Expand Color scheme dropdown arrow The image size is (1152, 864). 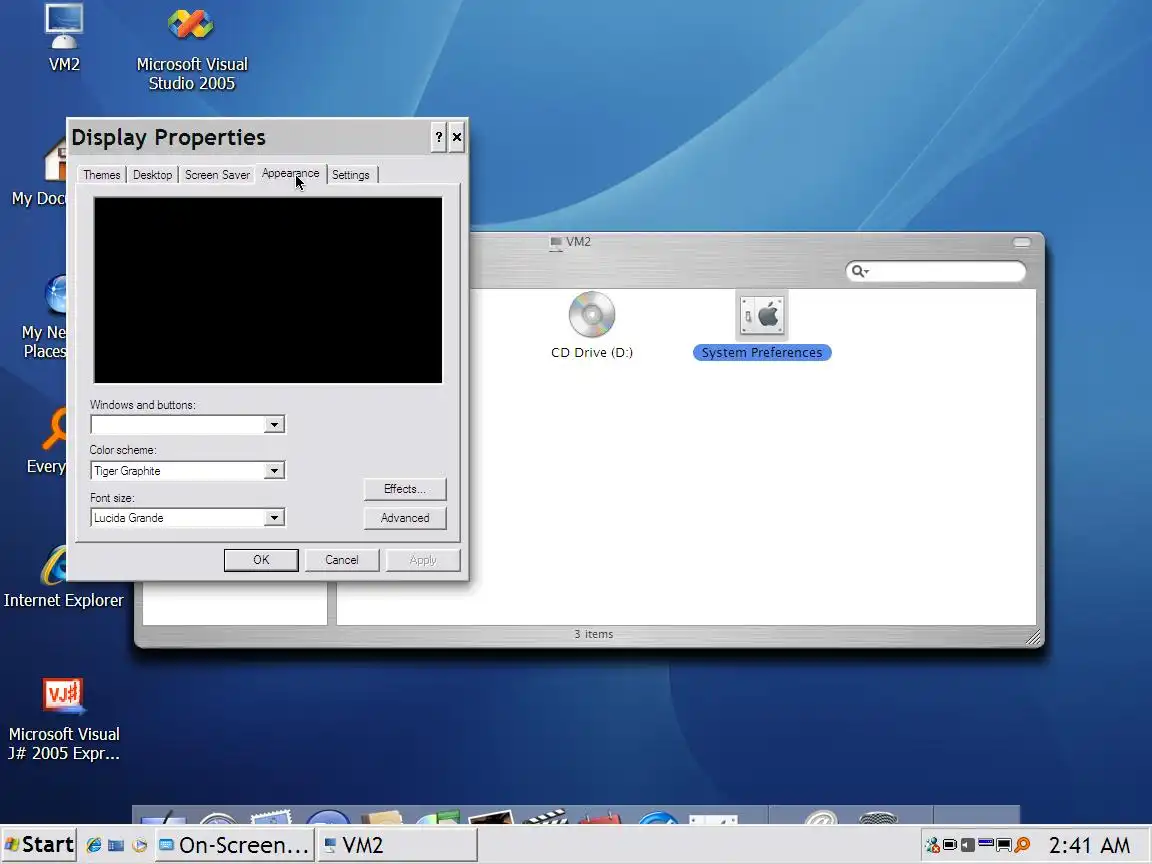click(x=274, y=471)
